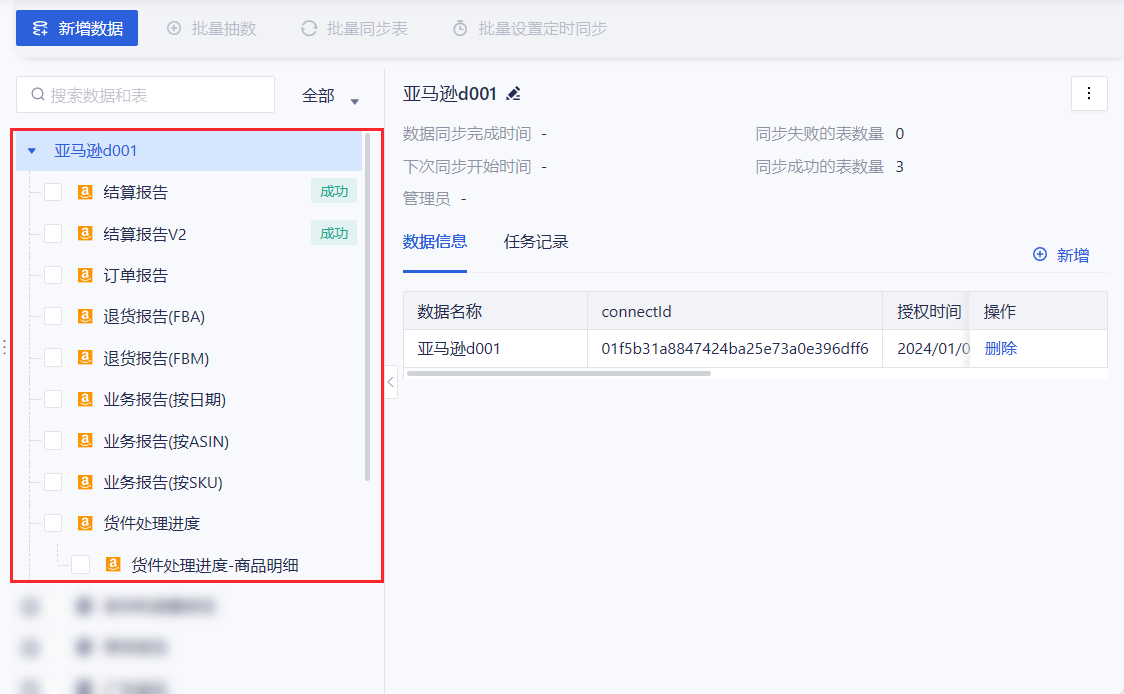Click the table horizontal scrollbar
Screen dimensions: 1124x694
click(x=558, y=374)
